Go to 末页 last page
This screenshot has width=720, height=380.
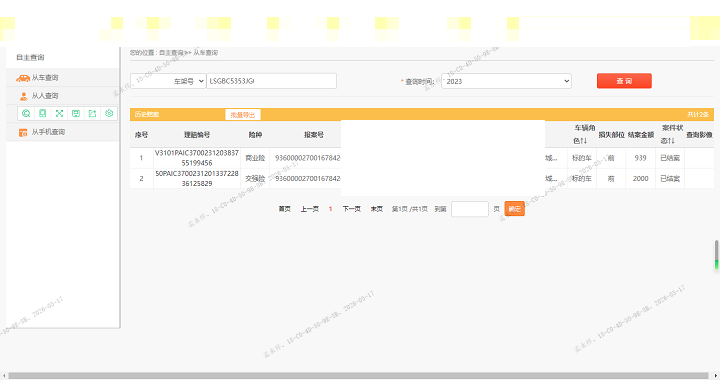pos(377,209)
